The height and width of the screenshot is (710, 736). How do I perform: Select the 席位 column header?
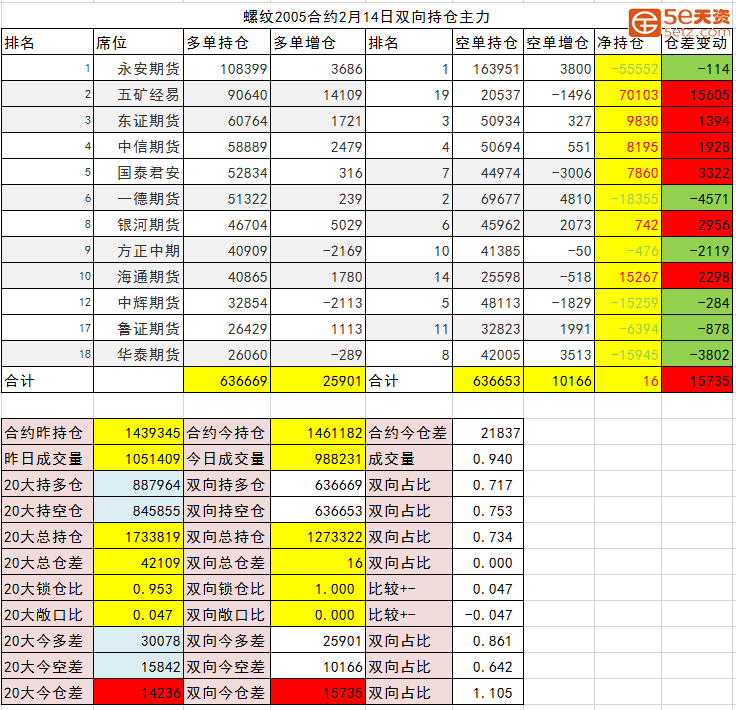pyautogui.click(x=137, y=43)
